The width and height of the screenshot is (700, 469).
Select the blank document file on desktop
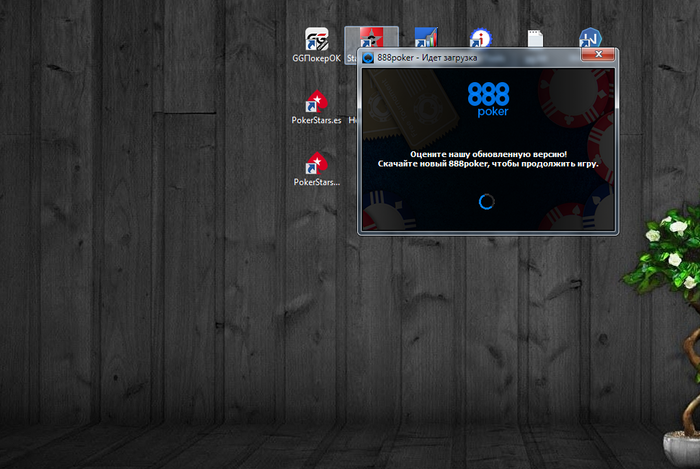coord(535,38)
